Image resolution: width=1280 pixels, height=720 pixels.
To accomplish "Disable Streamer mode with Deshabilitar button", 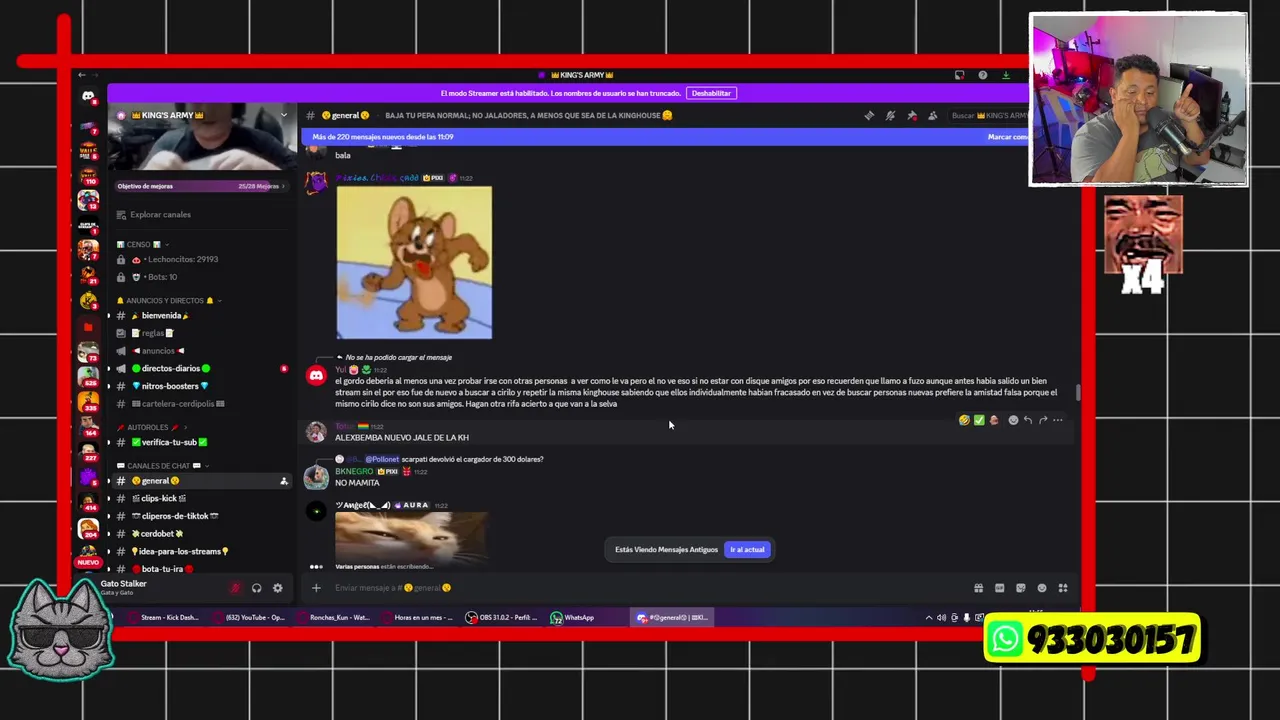I will tap(711, 93).
